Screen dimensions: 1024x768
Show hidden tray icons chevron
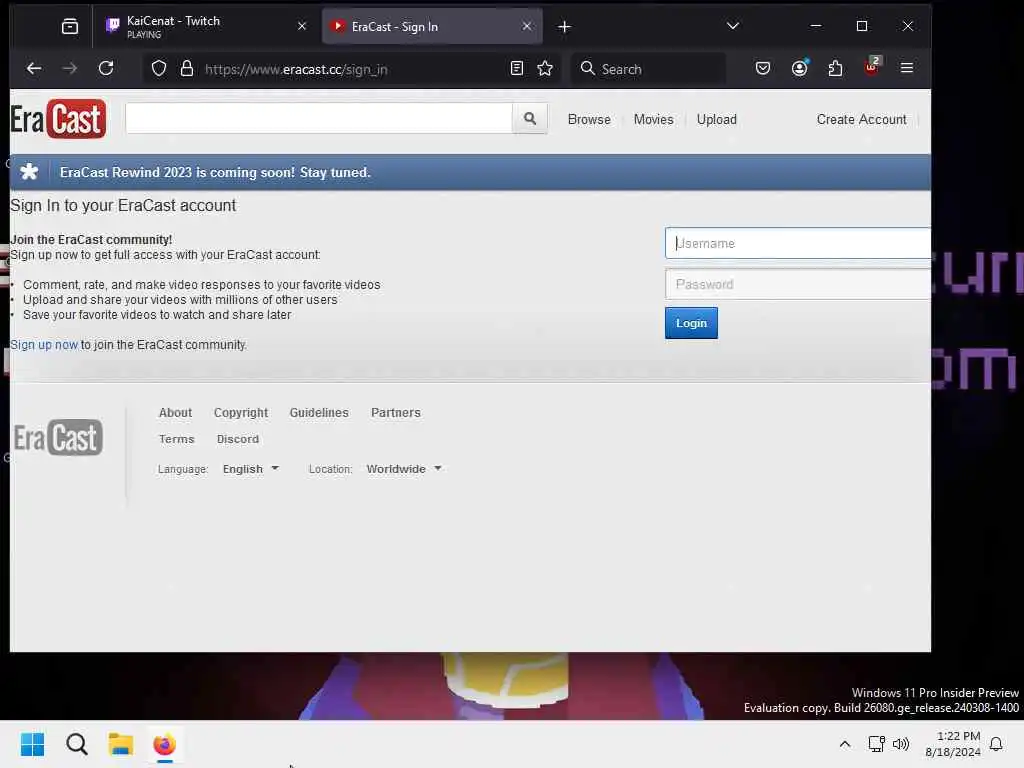pyautogui.click(x=844, y=744)
